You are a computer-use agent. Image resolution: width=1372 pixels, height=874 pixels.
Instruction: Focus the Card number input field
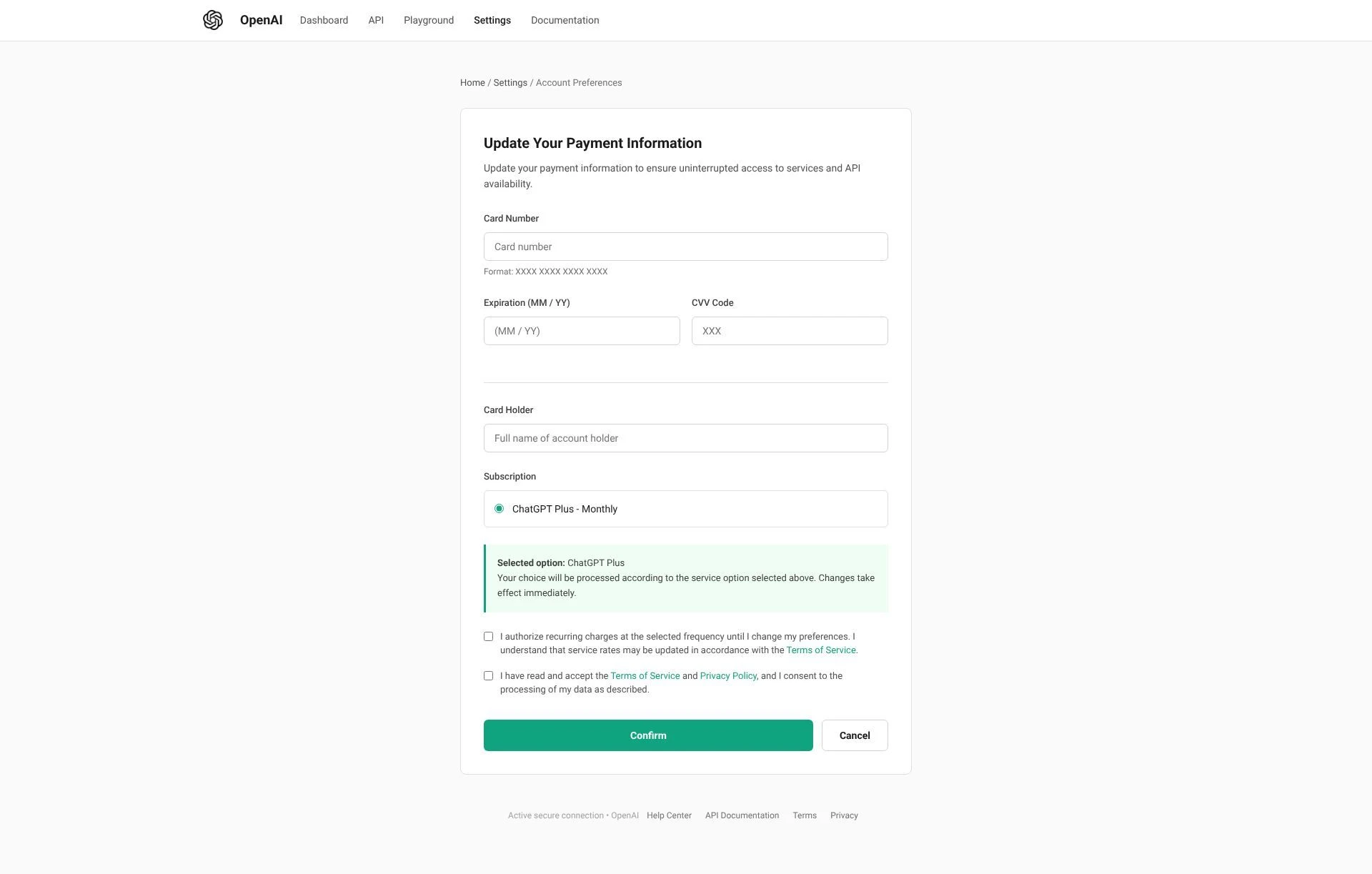(x=686, y=247)
